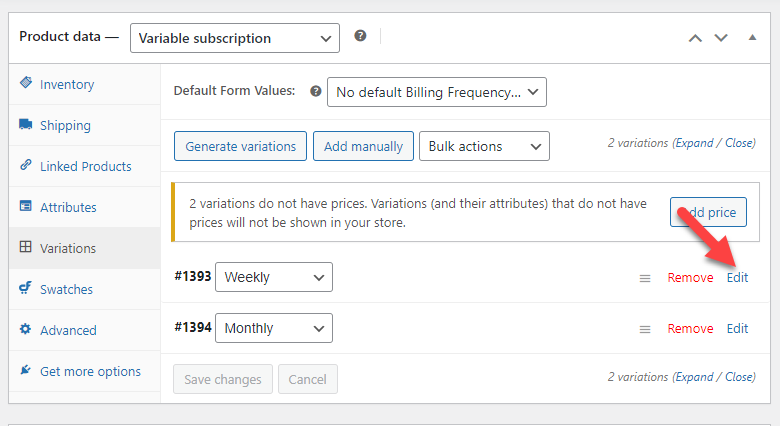This screenshot has width=780, height=426.
Task: Click the Shipping truck icon
Action: tap(25, 125)
